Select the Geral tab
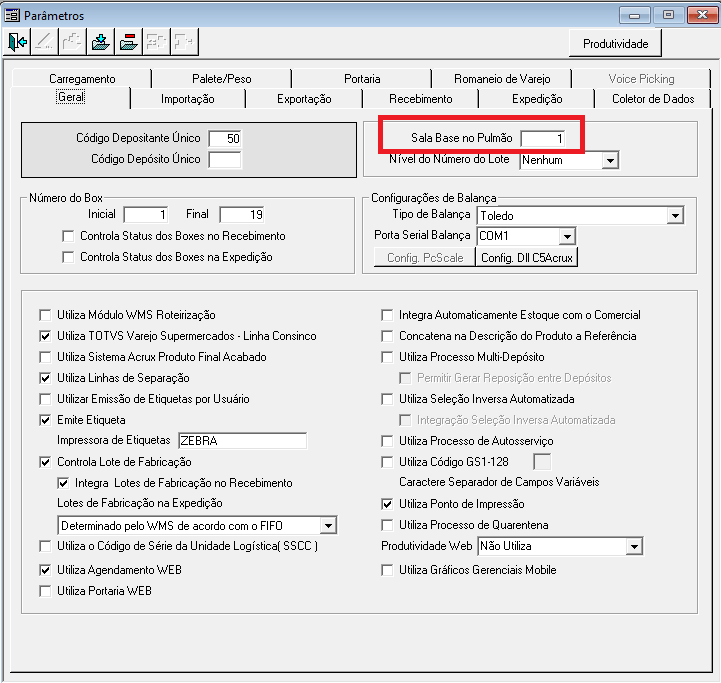The height and width of the screenshot is (683, 721). 70,97
